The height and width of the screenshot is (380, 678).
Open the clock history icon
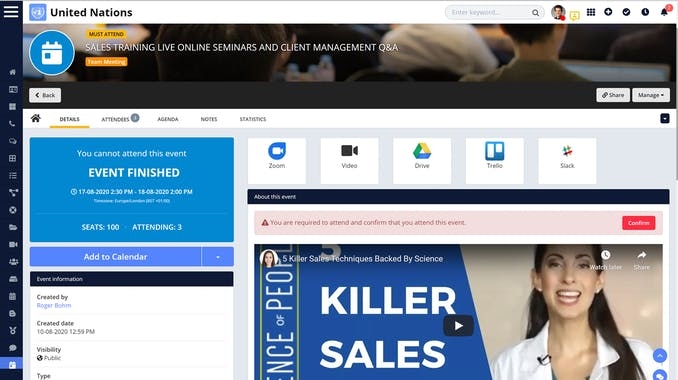pos(645,12)
